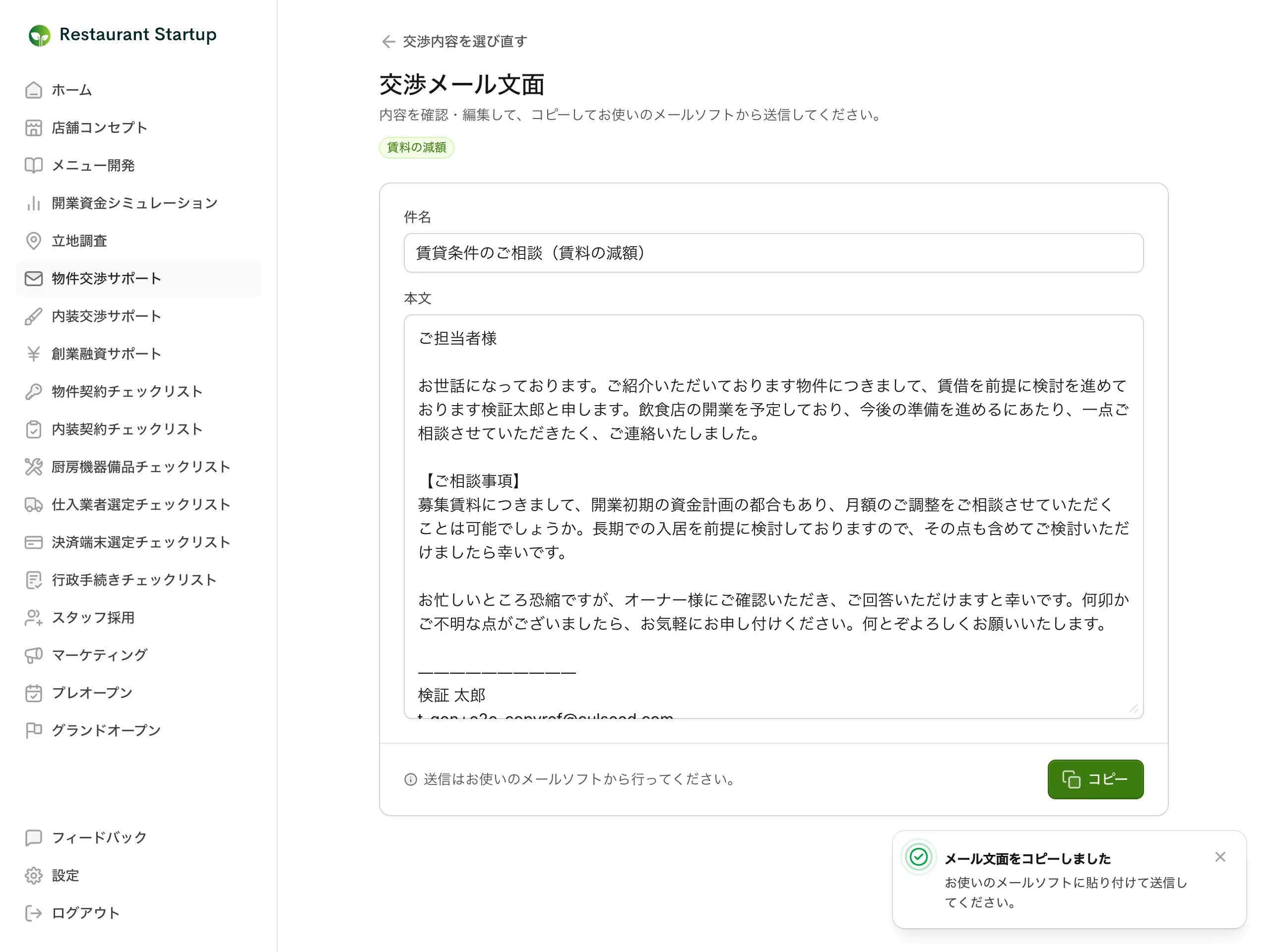Screen dimensions: 1270x952
Task: Click the 交渉メール文面 page heading
Action: tap(461, 85)
